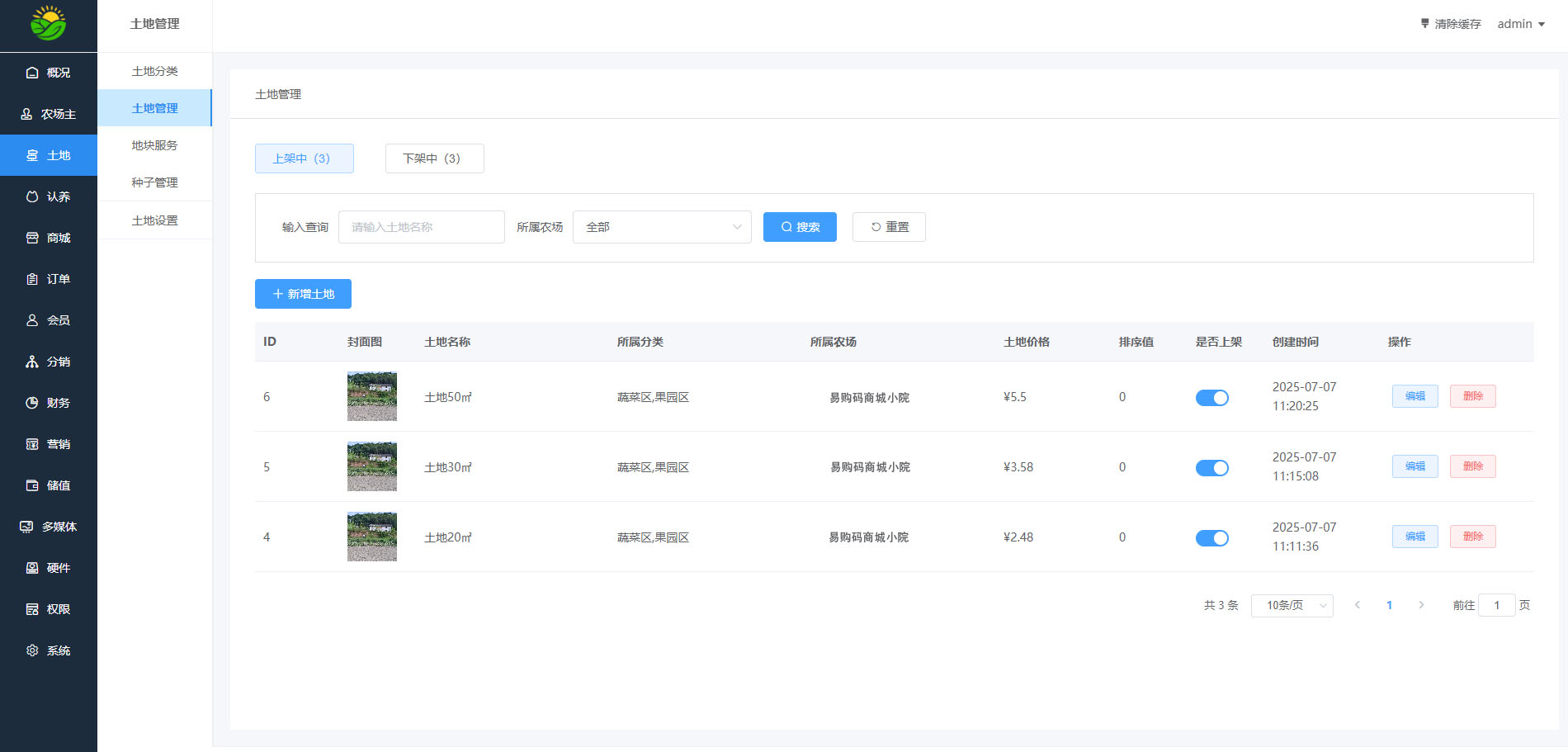Turn off the shelf toggle for ID 4
Viewport: 1568px width, 752px height.
click(1211, 537)
